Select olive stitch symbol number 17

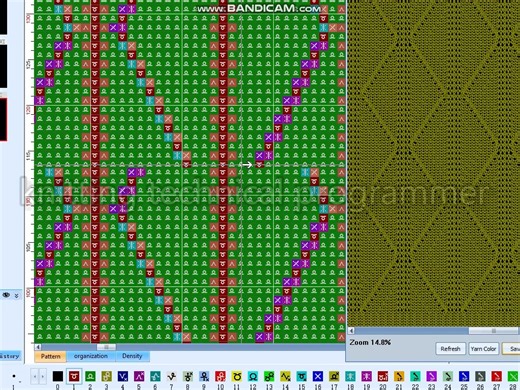click(x=334, y=376)
